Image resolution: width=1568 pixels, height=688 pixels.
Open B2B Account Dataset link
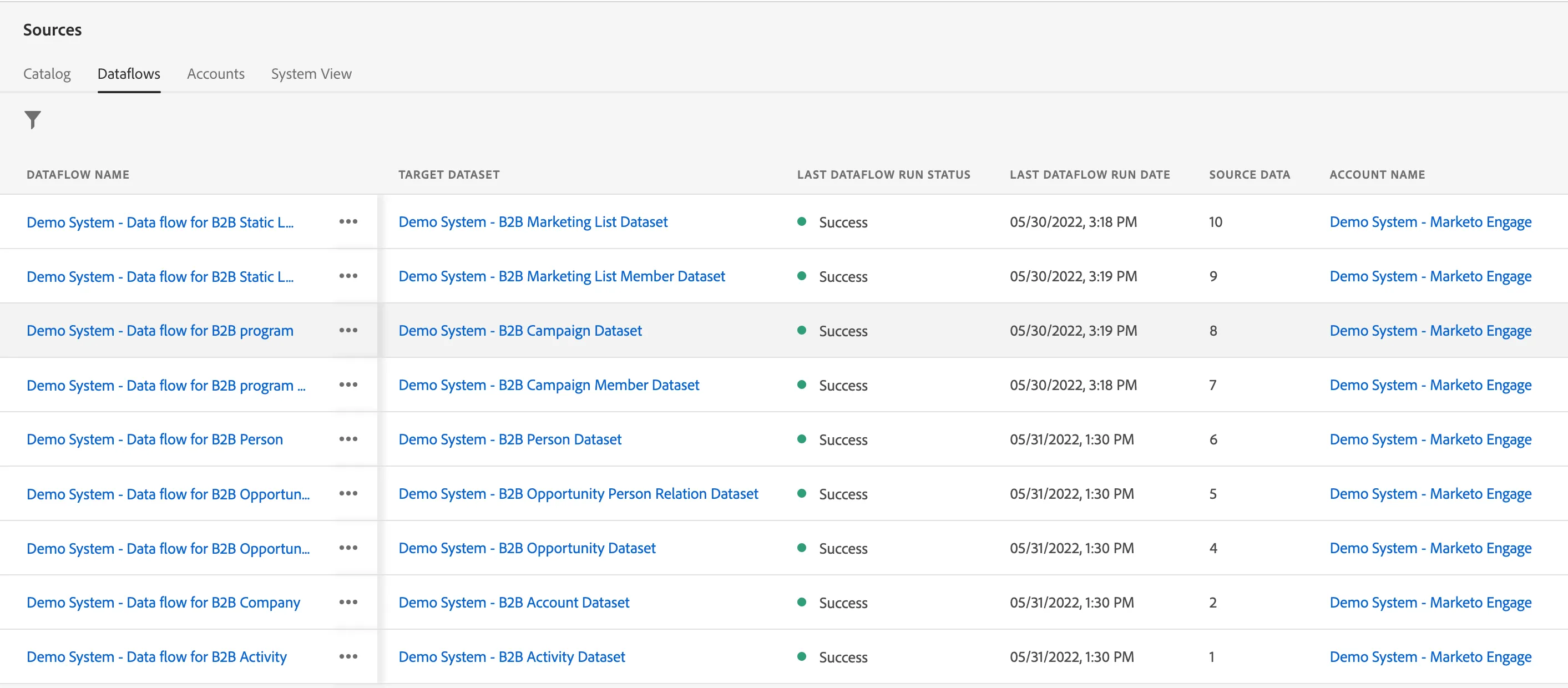pos(514,603)
